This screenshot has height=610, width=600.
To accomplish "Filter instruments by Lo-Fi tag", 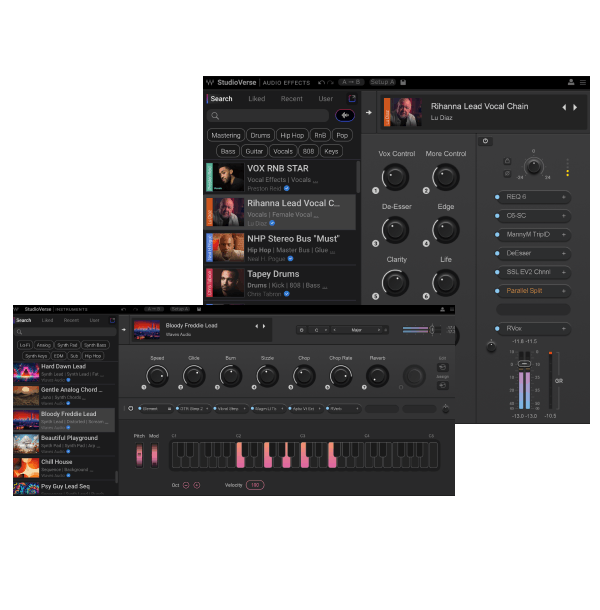I will pyautogui.click(x=25, y=345).
